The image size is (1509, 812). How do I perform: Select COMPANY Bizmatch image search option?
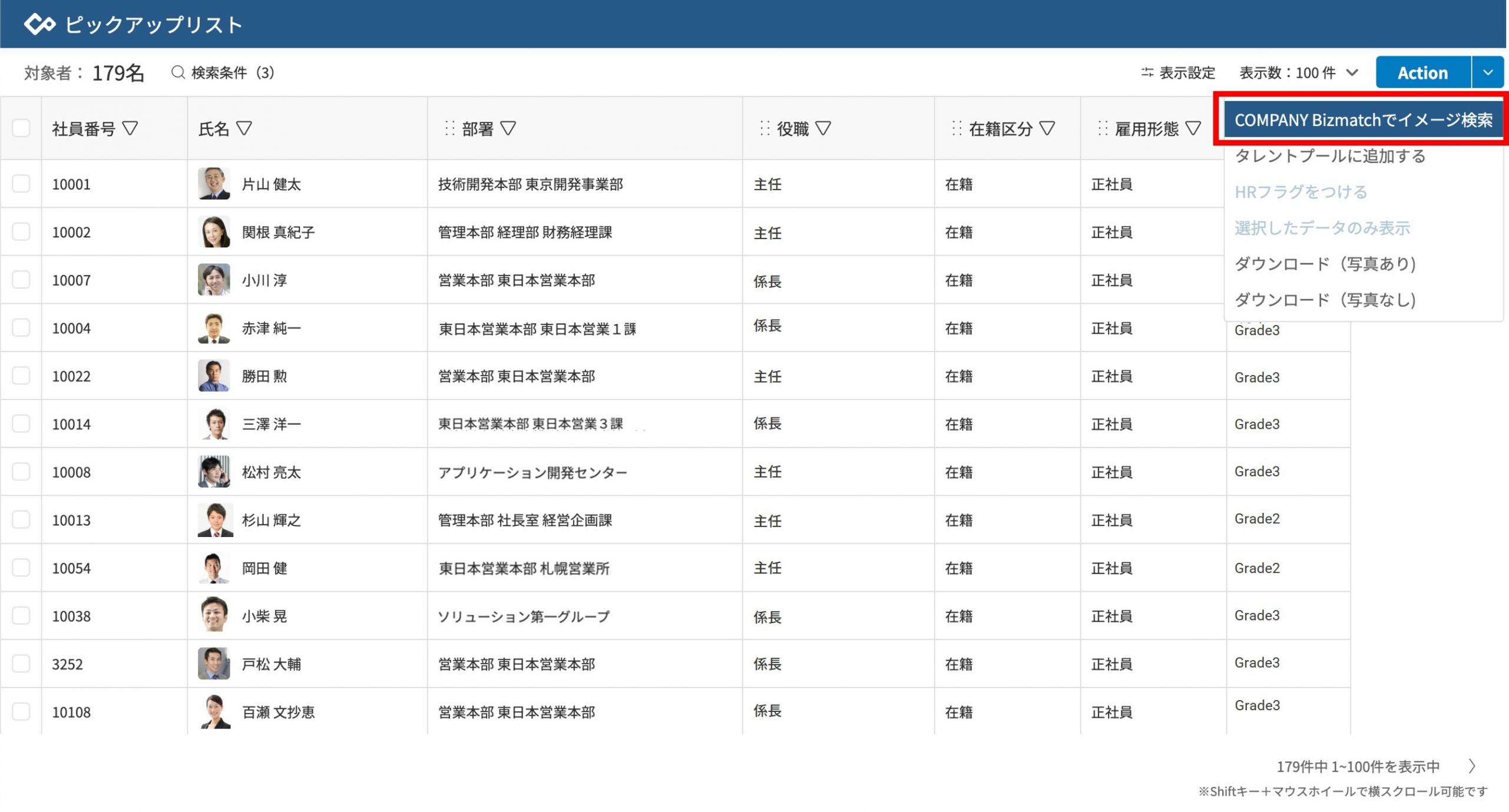(x=1363, y=120)
